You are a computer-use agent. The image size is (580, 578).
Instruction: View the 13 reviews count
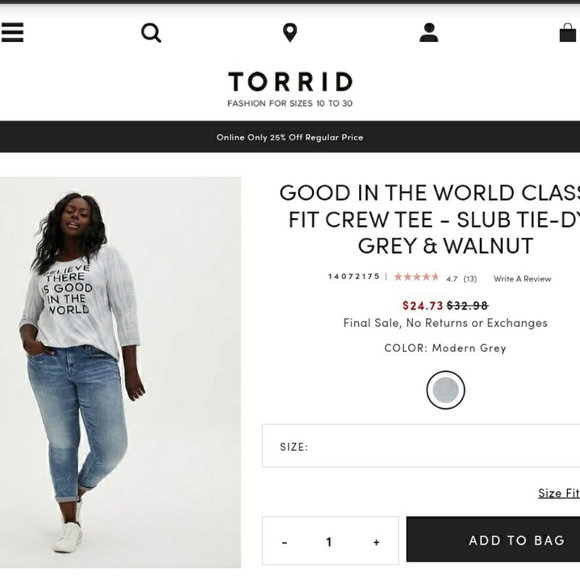coord(470,279)
